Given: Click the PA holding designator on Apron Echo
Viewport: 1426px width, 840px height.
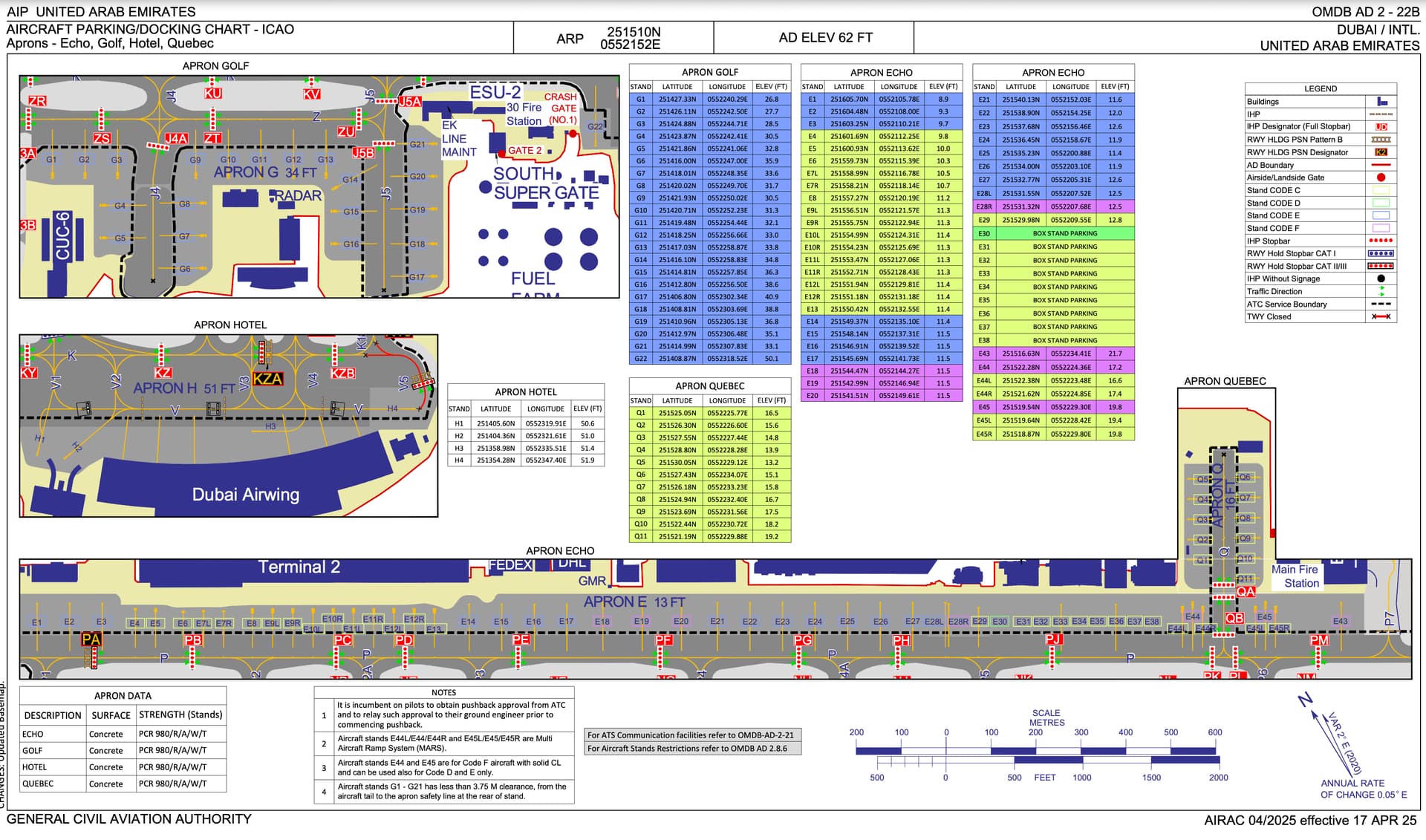Looking at the screenshot, I should pyautogui.click(x=91, y=639).
